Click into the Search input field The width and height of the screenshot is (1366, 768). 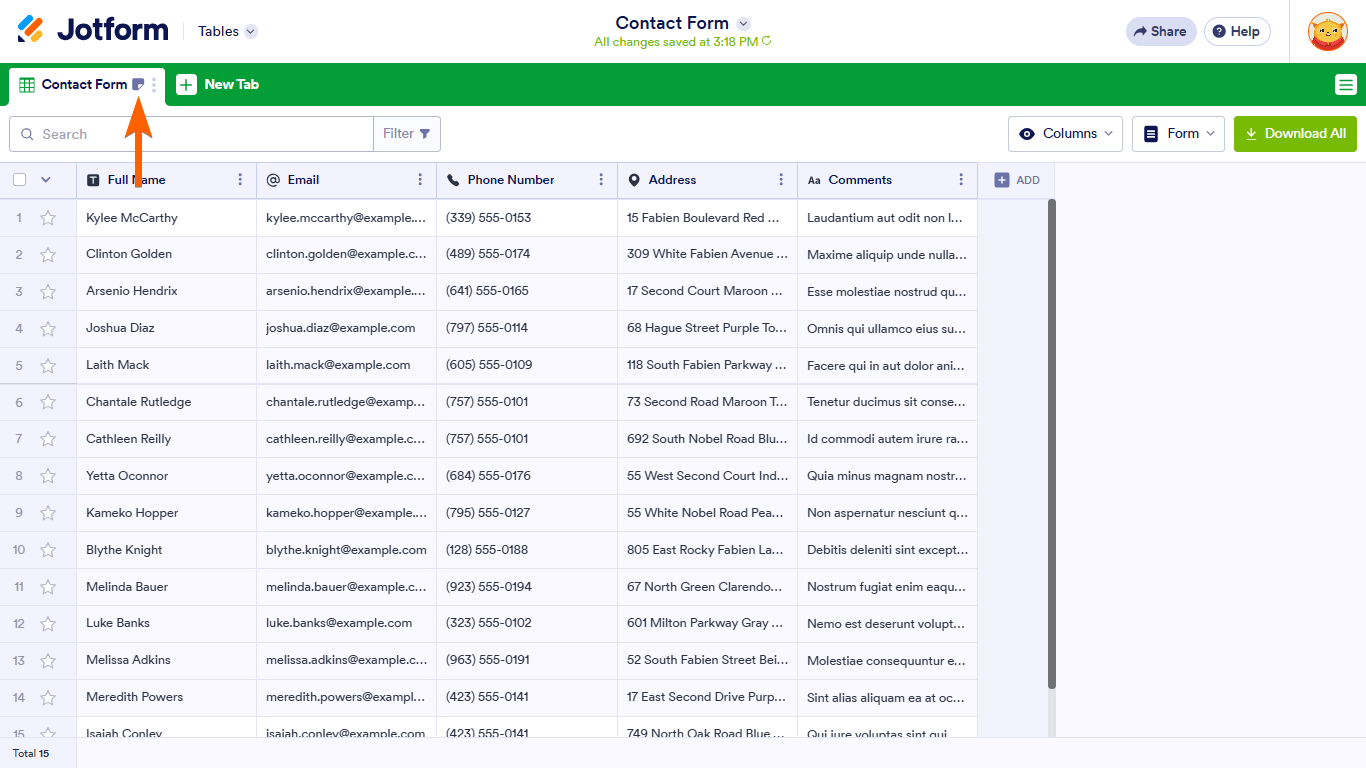(x=200, y=134)
